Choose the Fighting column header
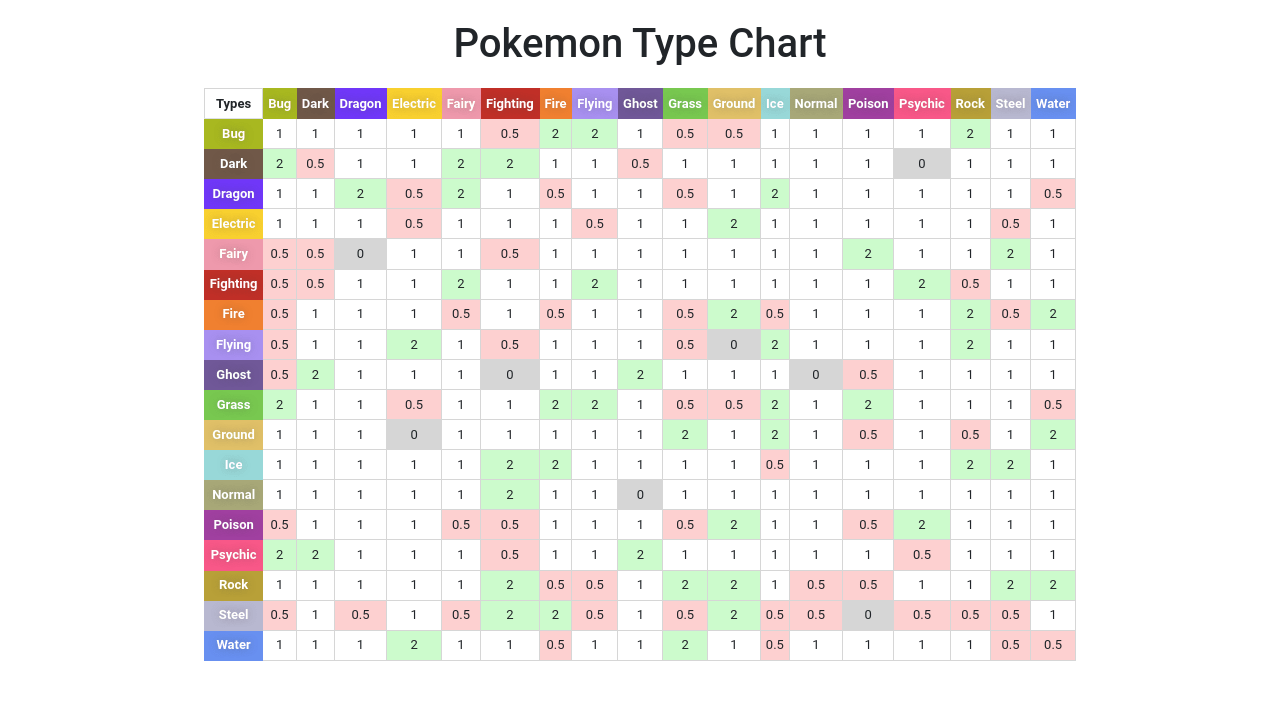The height and width of the screenshot is (720, 1280). (x=510, y=104)
